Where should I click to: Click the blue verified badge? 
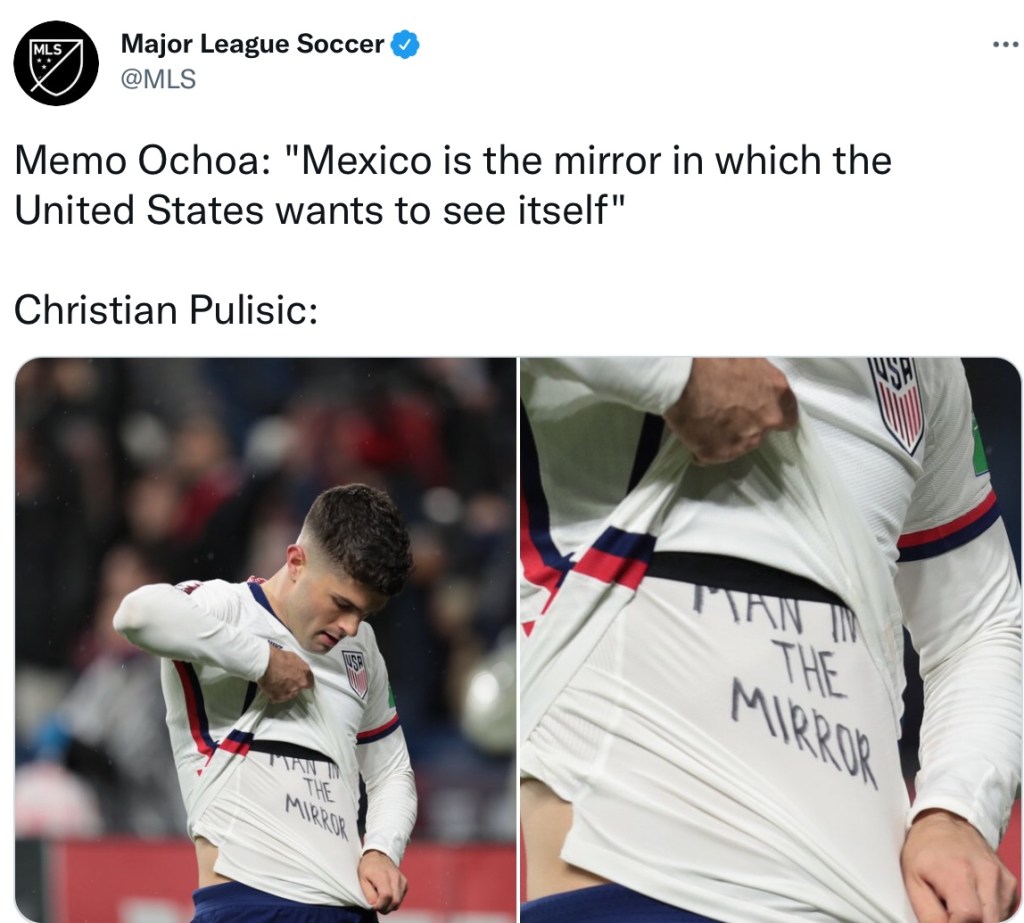405,44
